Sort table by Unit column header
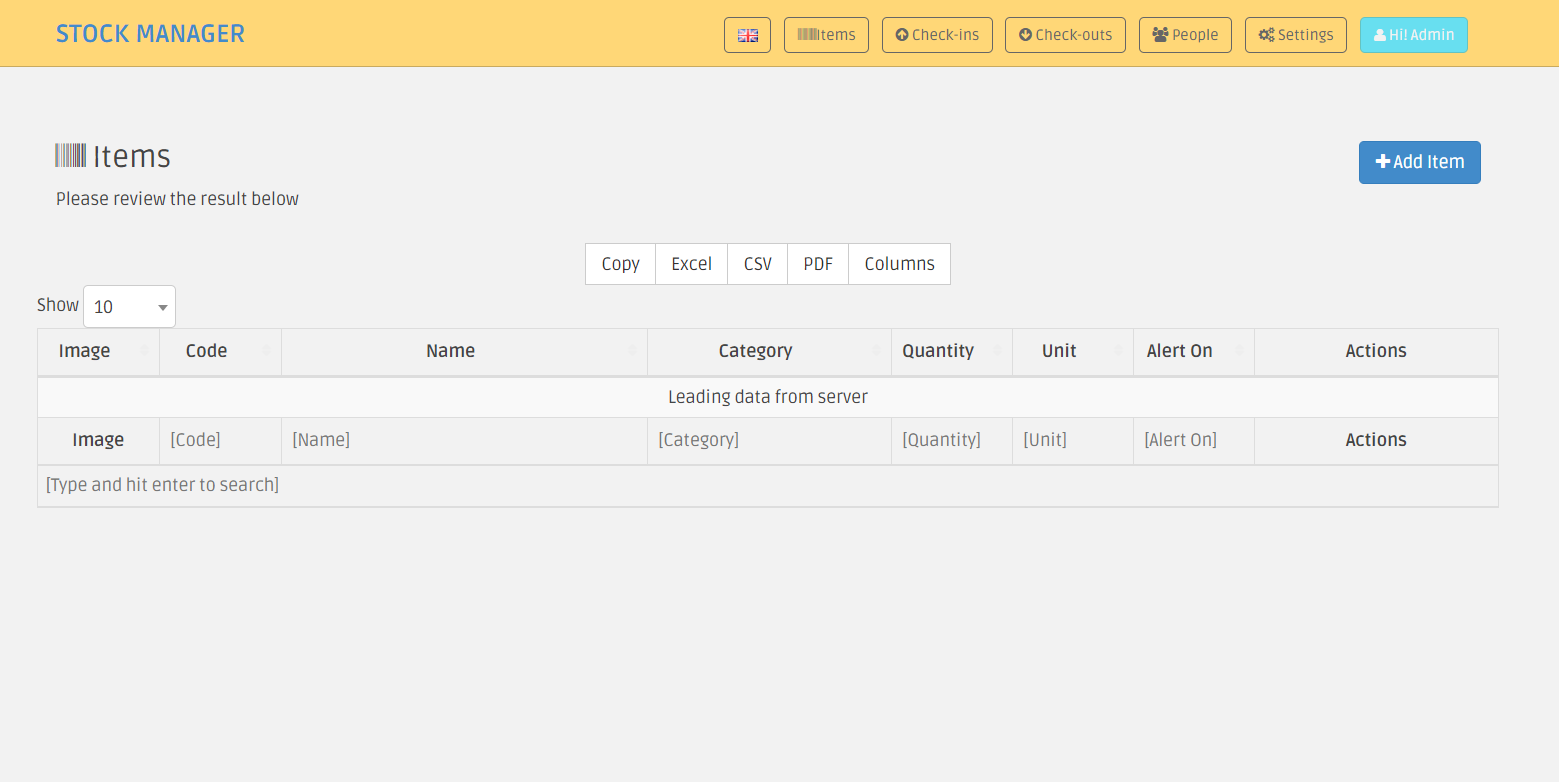Image resolution: width=1559 pixels, height=782 pixels. [1073, 352]
